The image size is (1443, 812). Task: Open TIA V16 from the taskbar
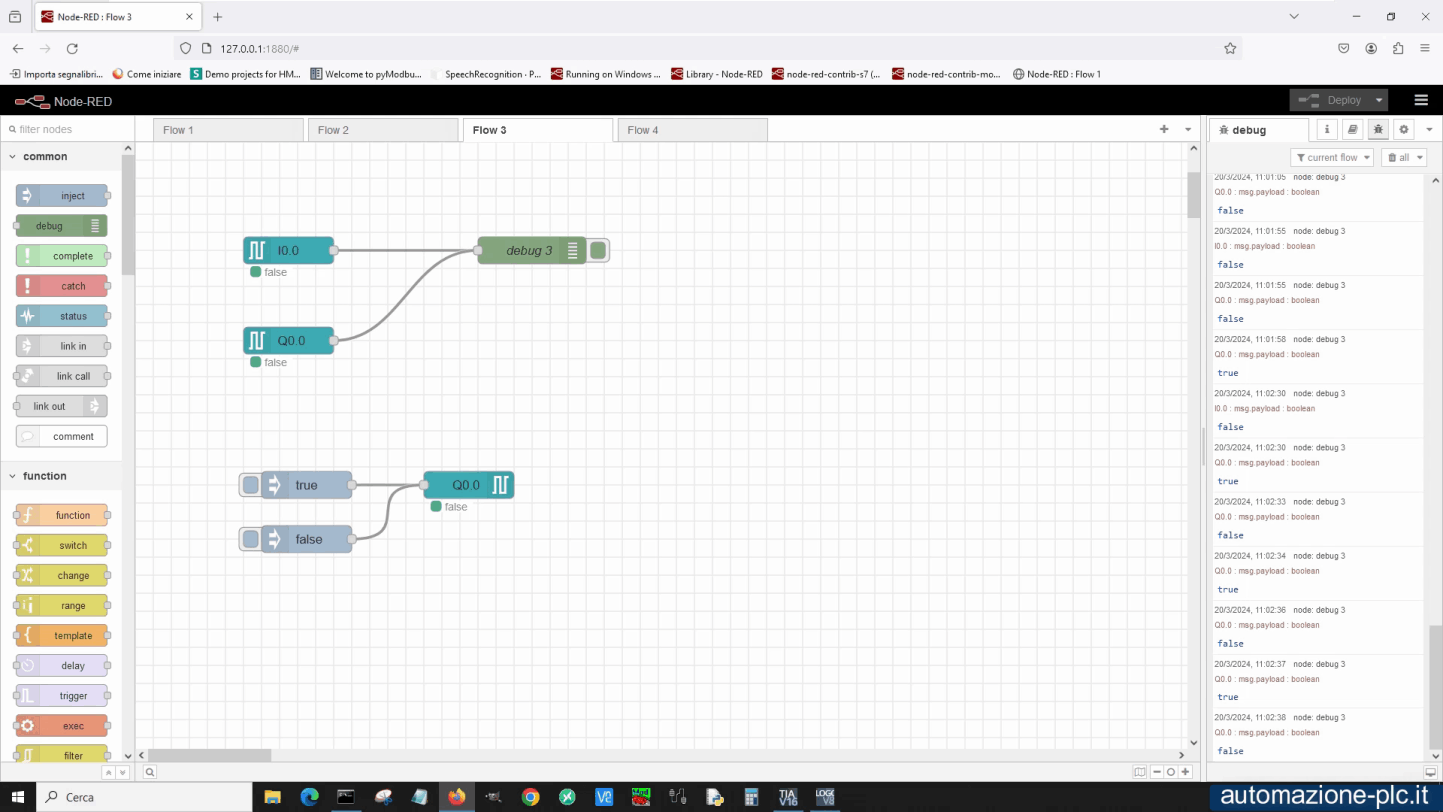point(788,797)
